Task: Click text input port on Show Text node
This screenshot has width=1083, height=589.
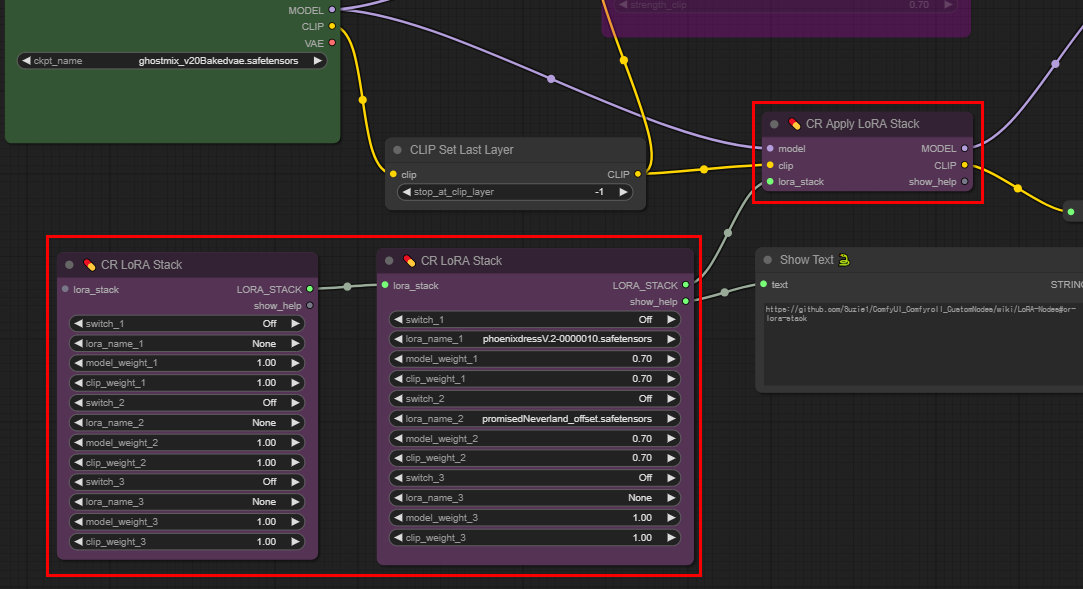Action: point(763,284)
